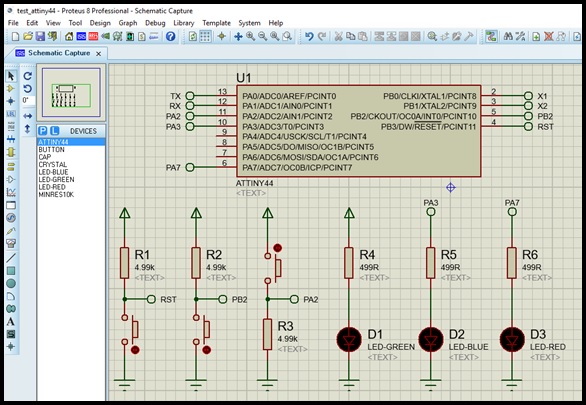Open the blue ISIS Schematic Capture toolbar icon
Screen dimensions: 586x405
[x=81, y=36]
